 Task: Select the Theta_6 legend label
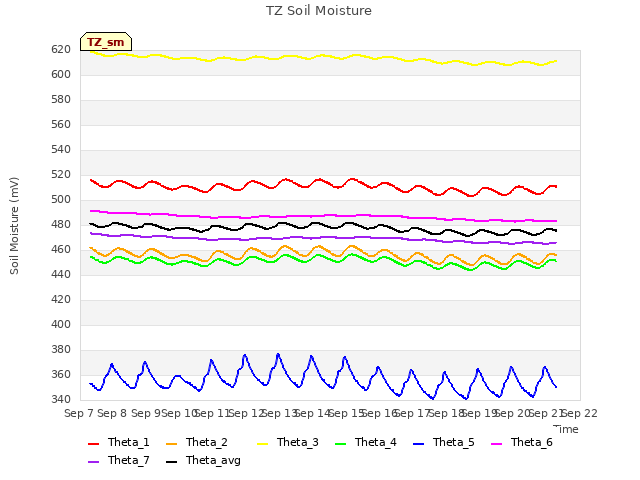(531, 442)
